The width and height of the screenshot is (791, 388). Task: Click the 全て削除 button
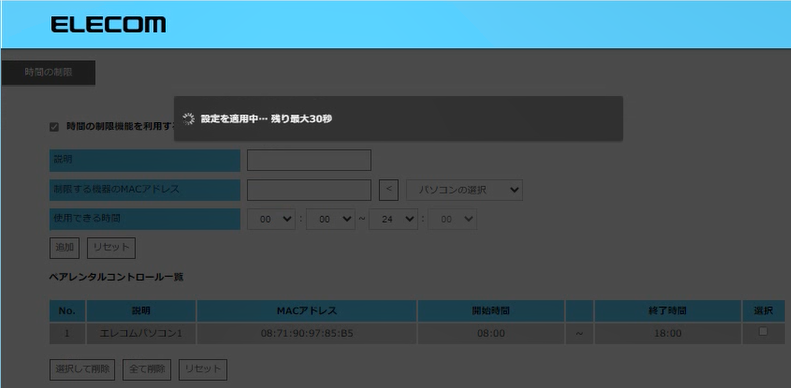coord(147,369)
